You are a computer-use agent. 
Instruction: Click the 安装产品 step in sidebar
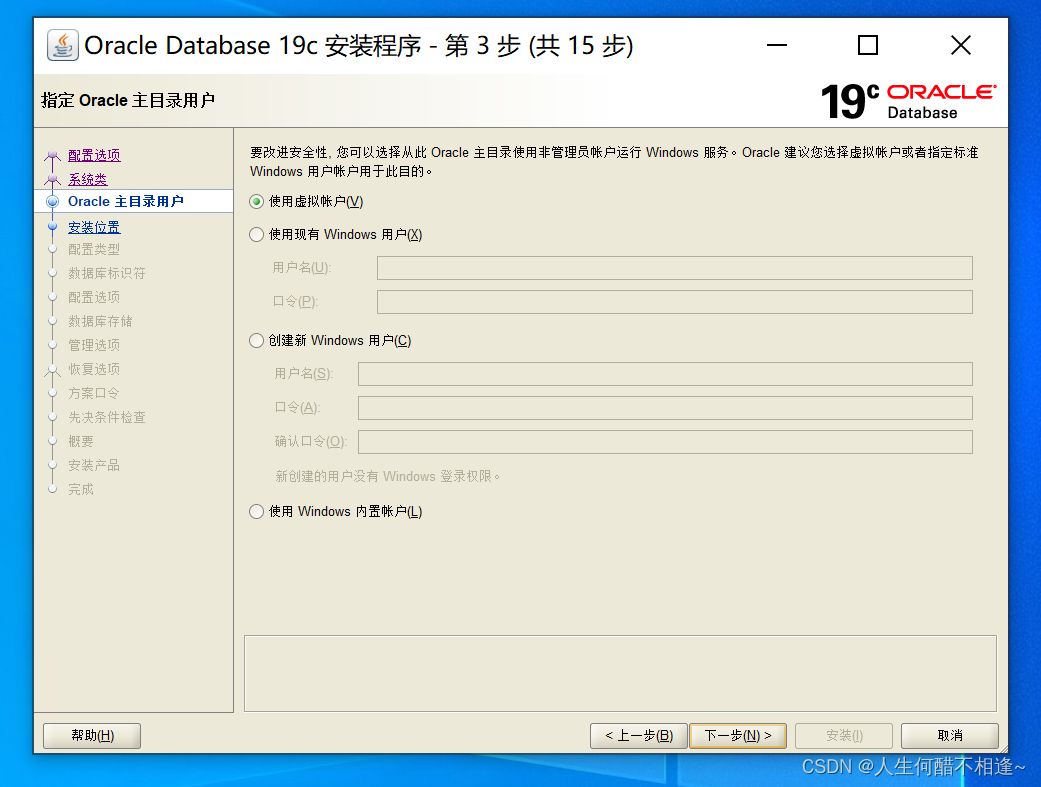coord(94,465)
